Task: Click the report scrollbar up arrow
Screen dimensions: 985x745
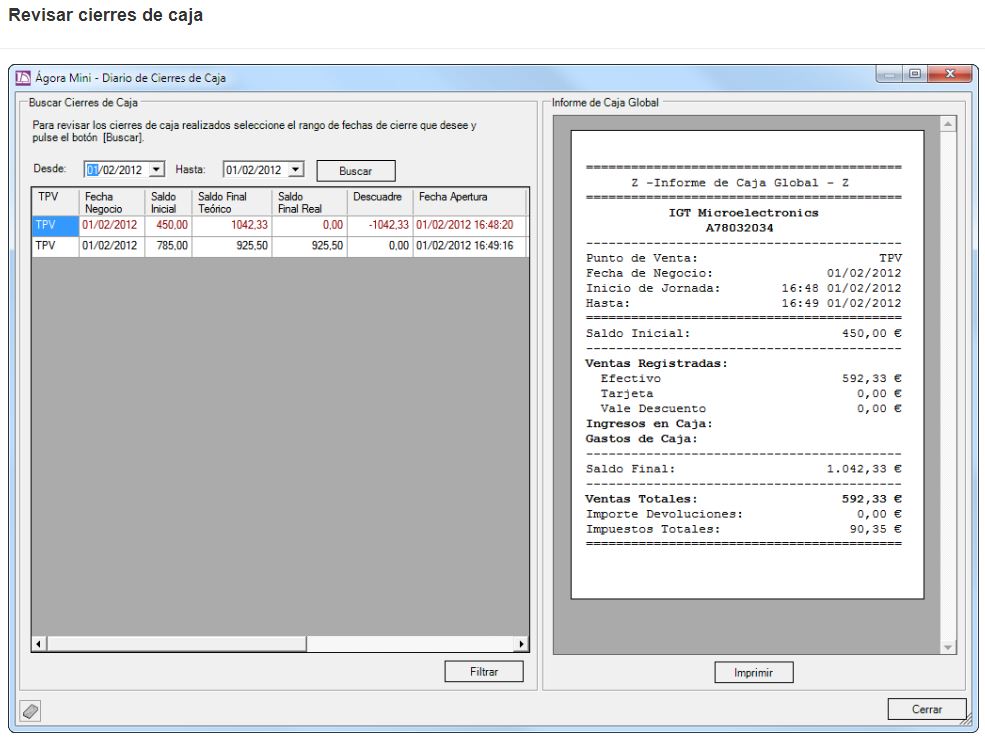Action: [x=948, y=124]
